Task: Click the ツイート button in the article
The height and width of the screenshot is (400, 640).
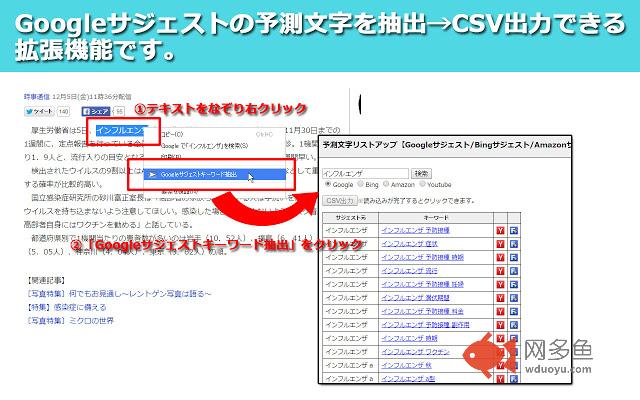Action: tap(40, 111)
